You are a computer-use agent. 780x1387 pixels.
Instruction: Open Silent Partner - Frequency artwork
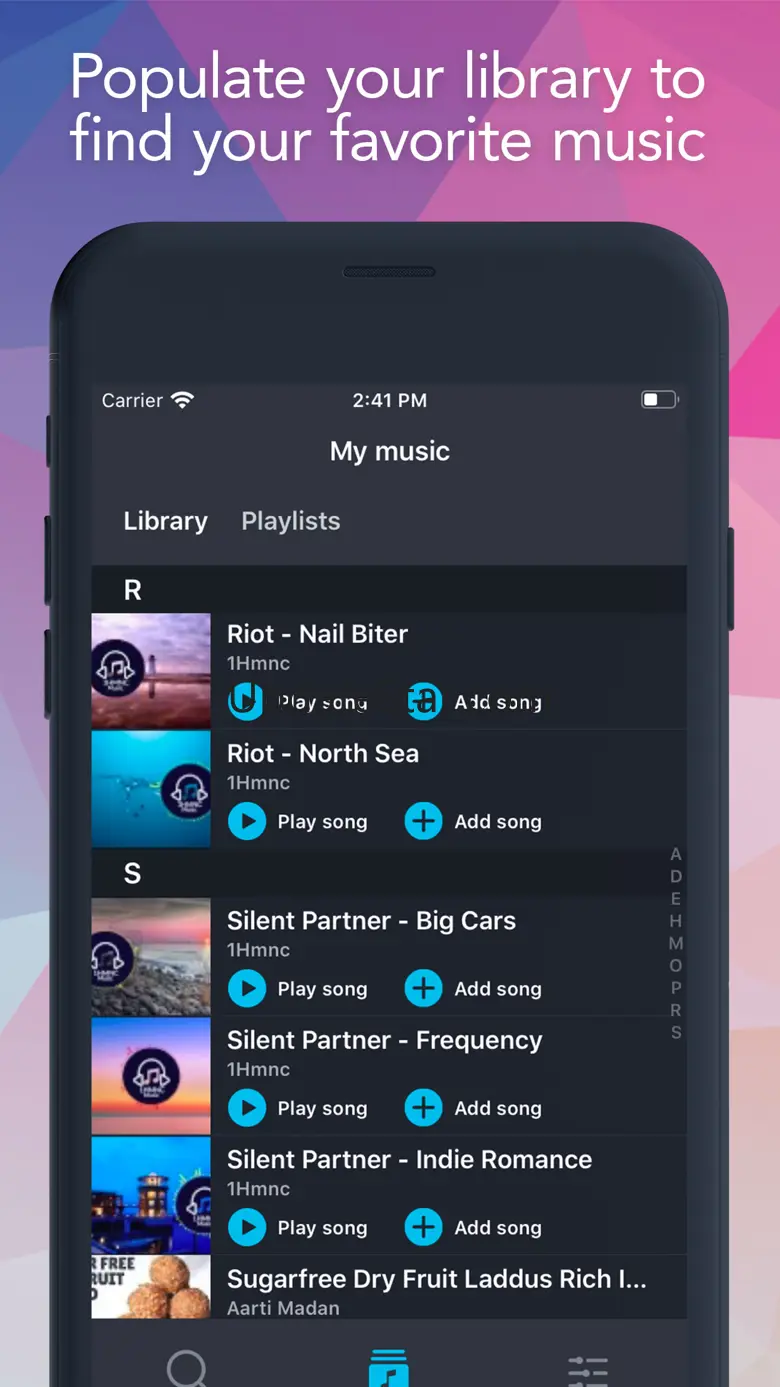(151, 1076)
